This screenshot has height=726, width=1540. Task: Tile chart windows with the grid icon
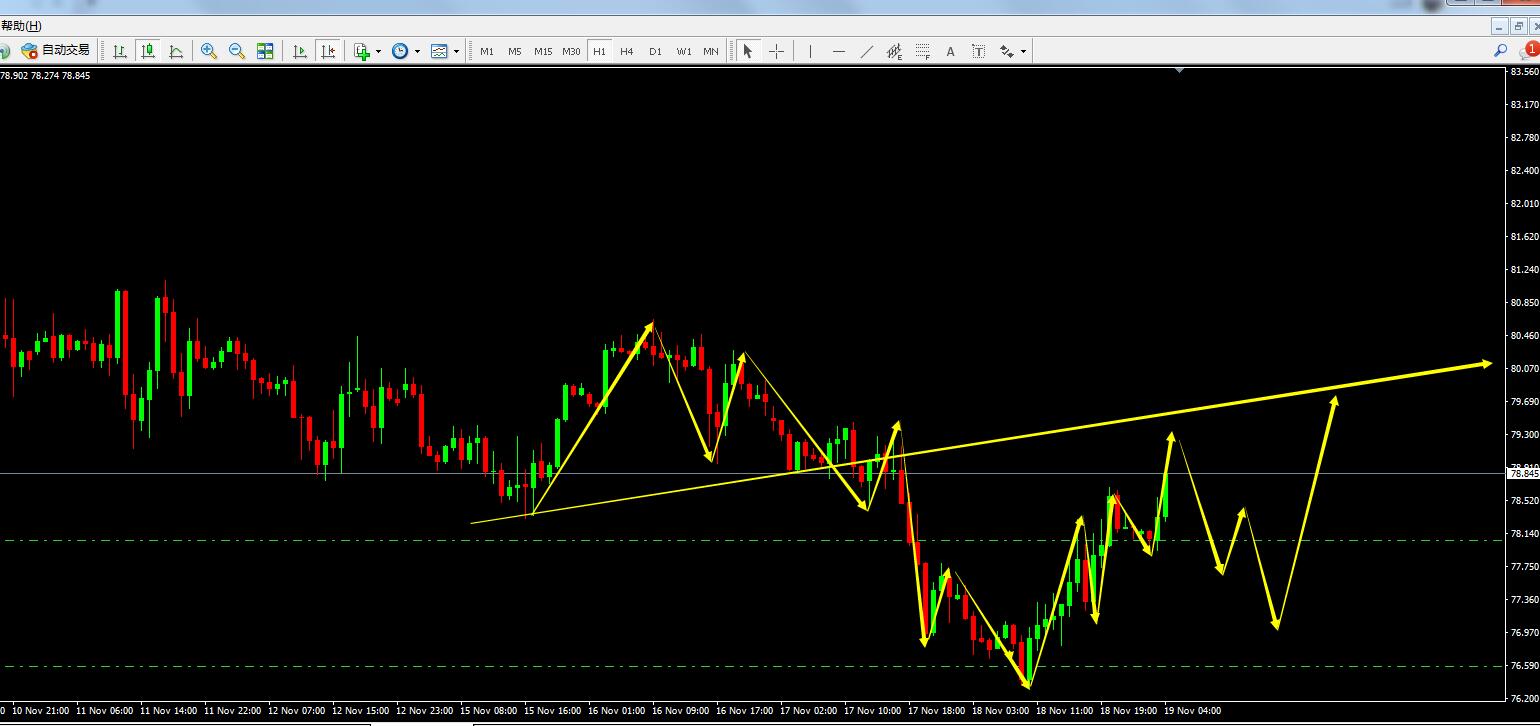(265, 50)
